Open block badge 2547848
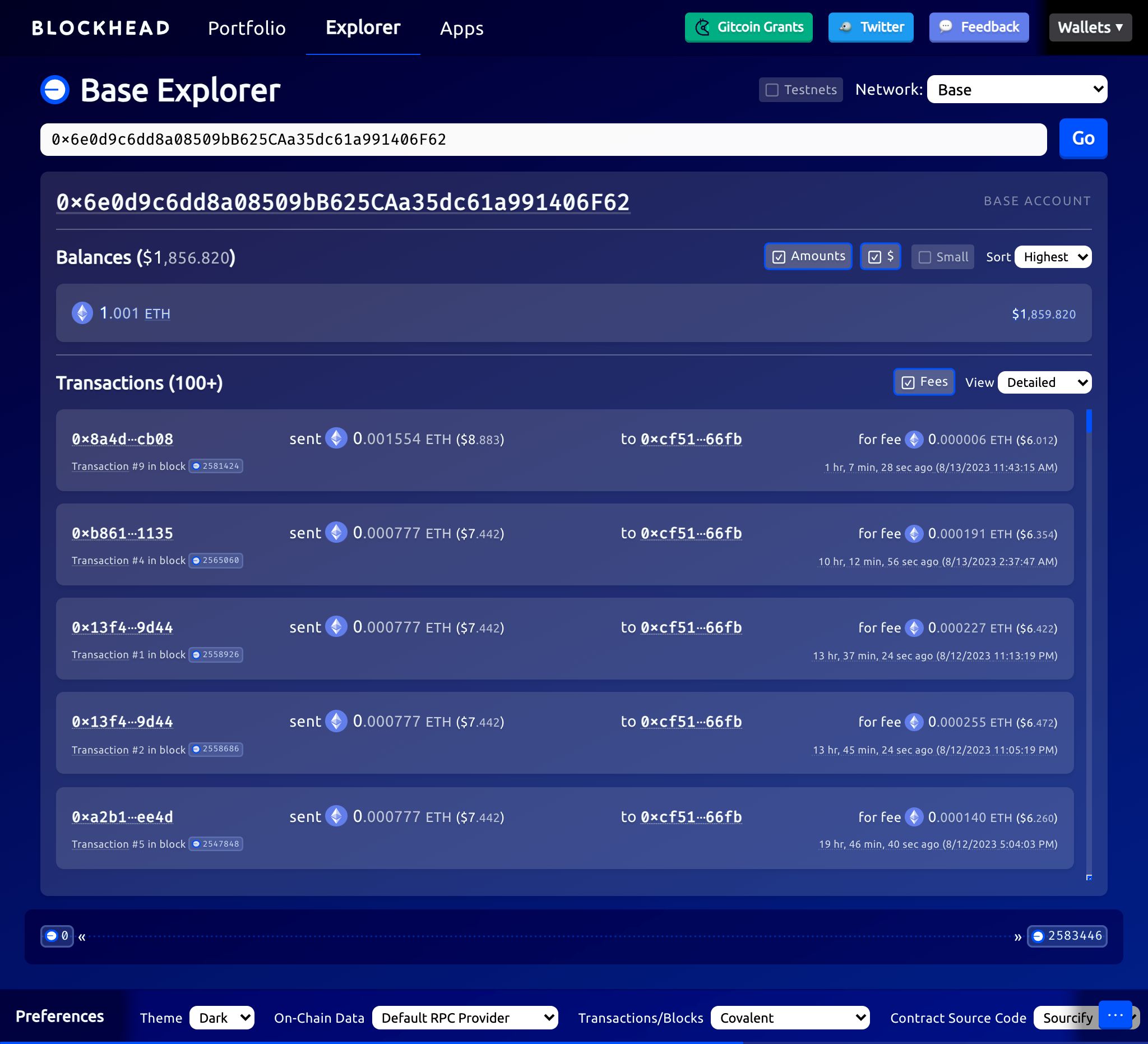The height and width of the screenshot is (1044, 1148). [216, 843]
